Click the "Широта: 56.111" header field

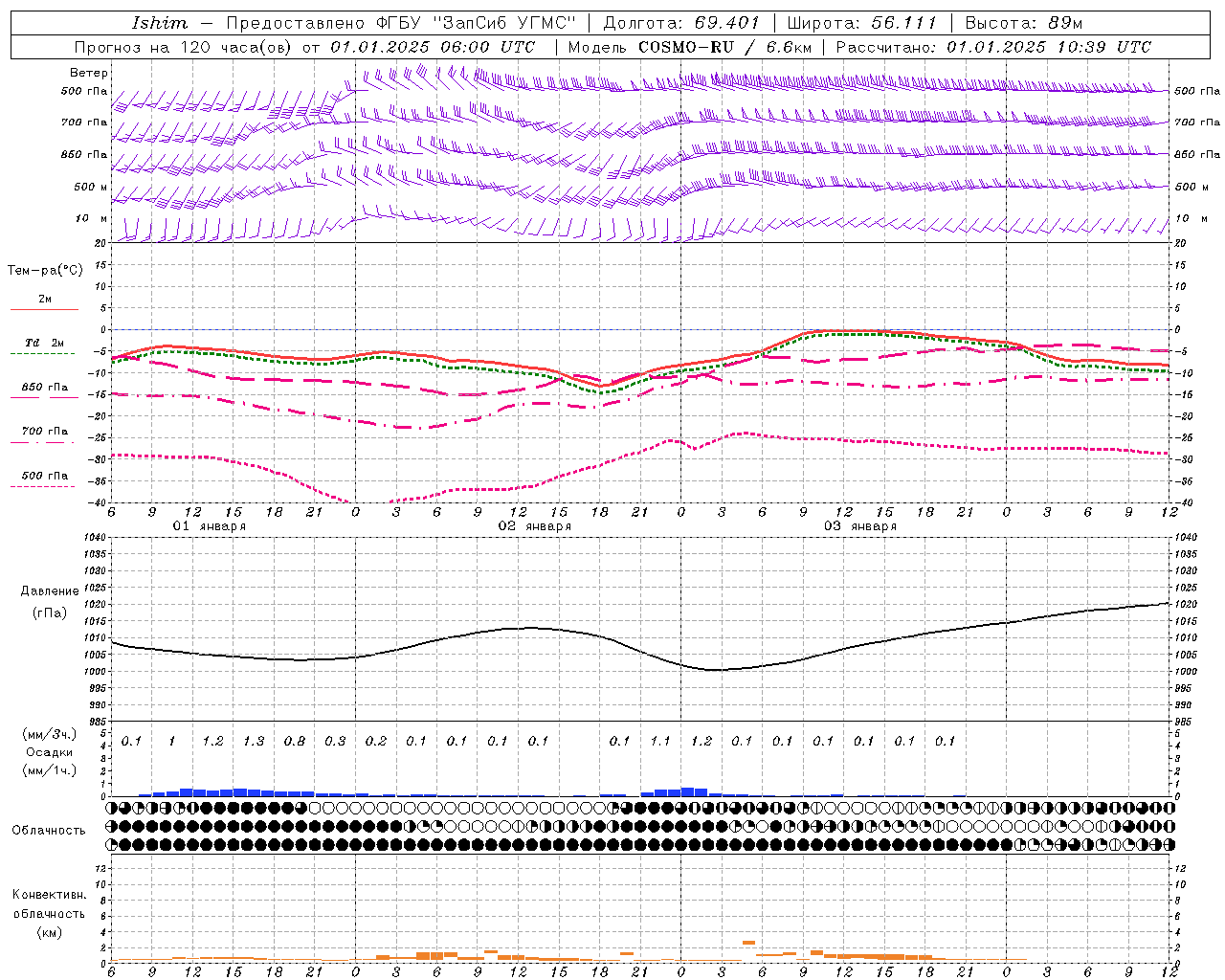861,23
